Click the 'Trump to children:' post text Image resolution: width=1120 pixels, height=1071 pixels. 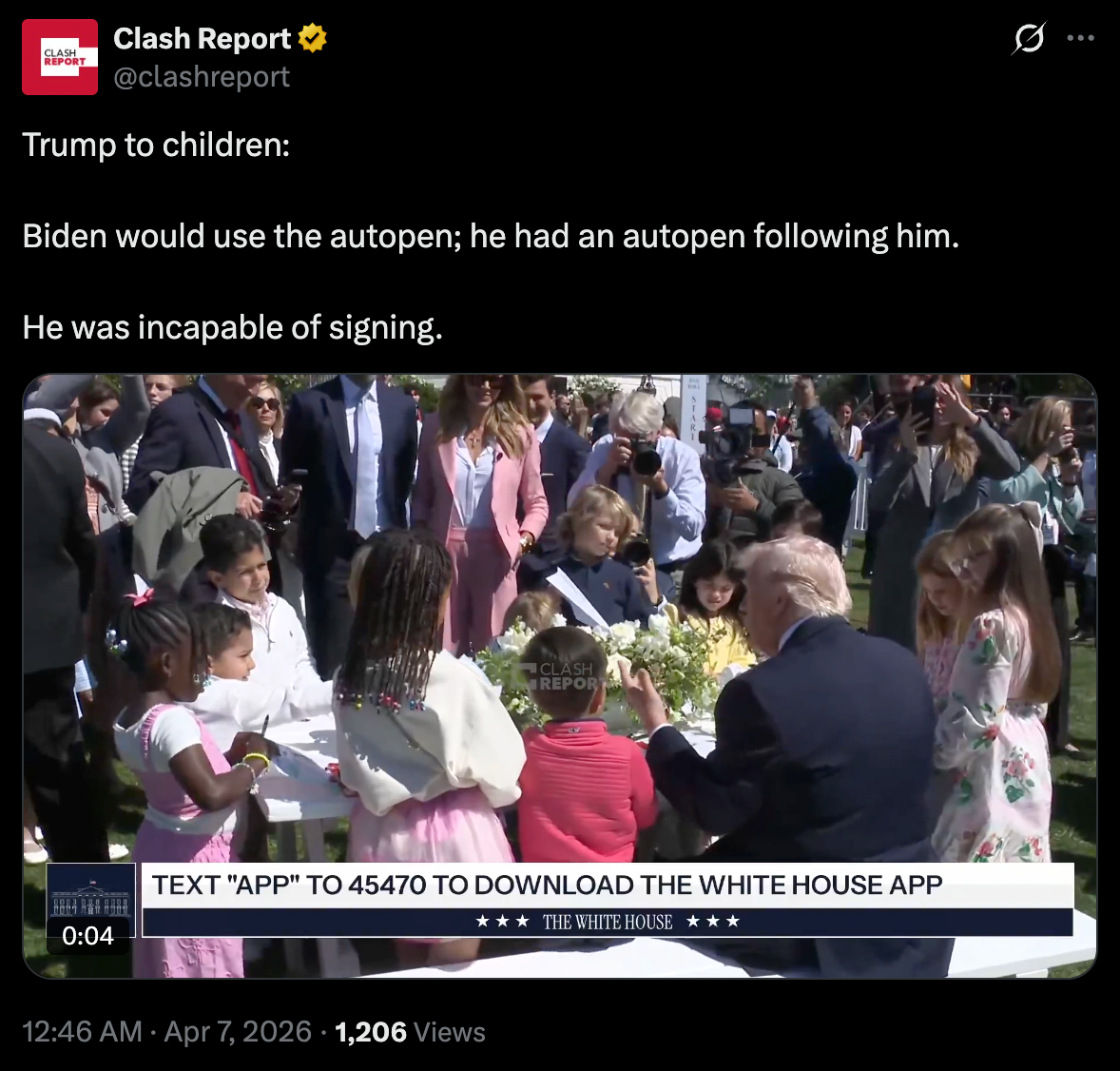point(156,145)
